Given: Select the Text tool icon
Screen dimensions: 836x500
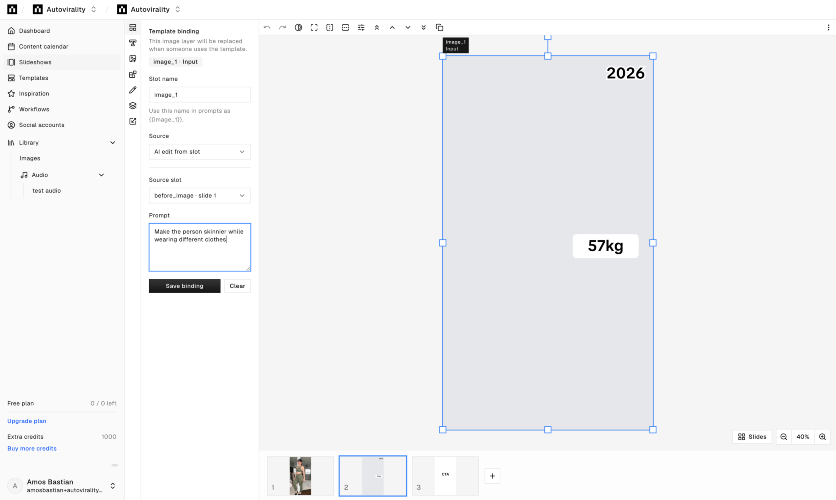Looking at the screenshot, I should pos(133,43).
